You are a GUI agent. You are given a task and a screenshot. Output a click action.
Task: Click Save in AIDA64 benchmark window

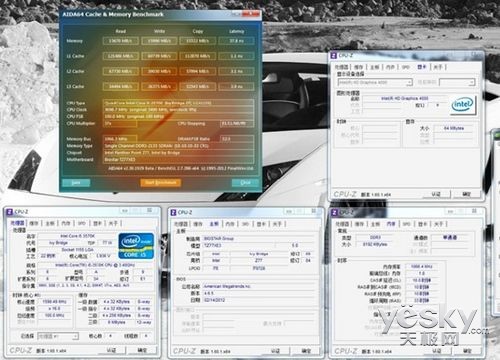click(76, 183)
